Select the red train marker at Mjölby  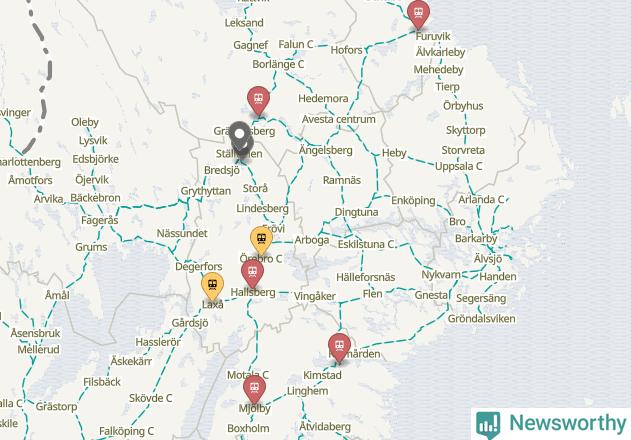click(x=254, y=390)
